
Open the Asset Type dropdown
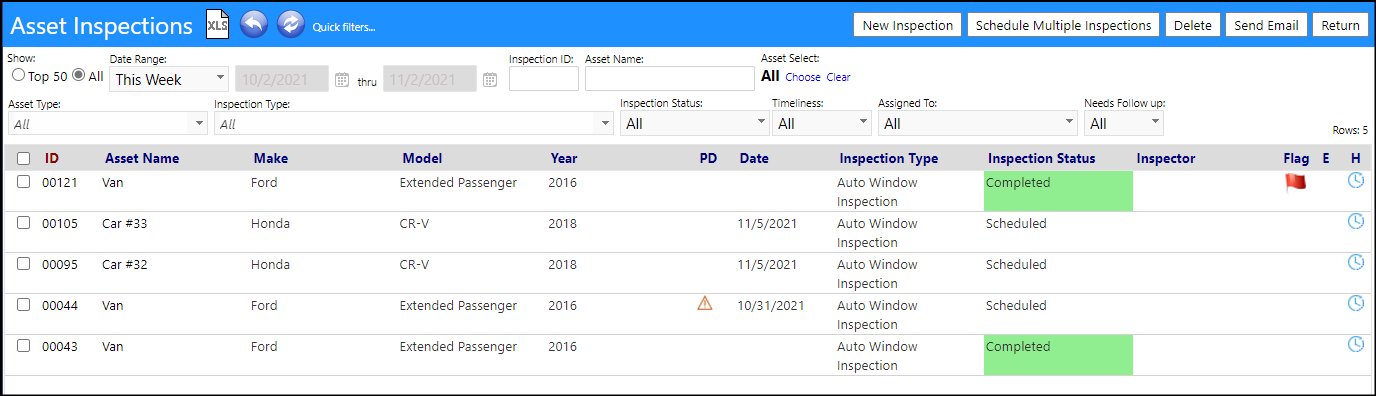(x=108, y=123)
